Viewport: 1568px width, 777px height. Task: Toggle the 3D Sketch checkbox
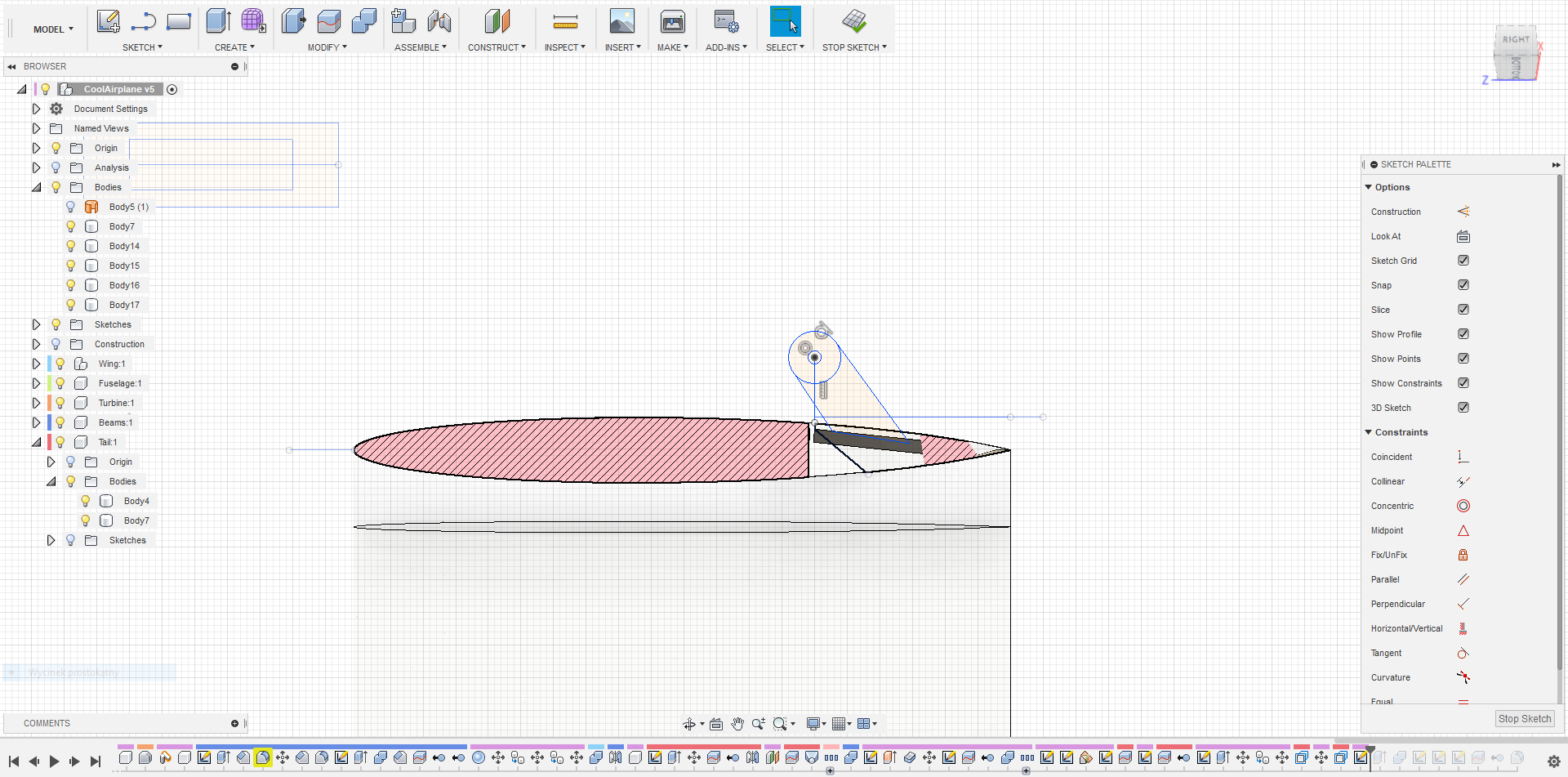click(1463, 408)
